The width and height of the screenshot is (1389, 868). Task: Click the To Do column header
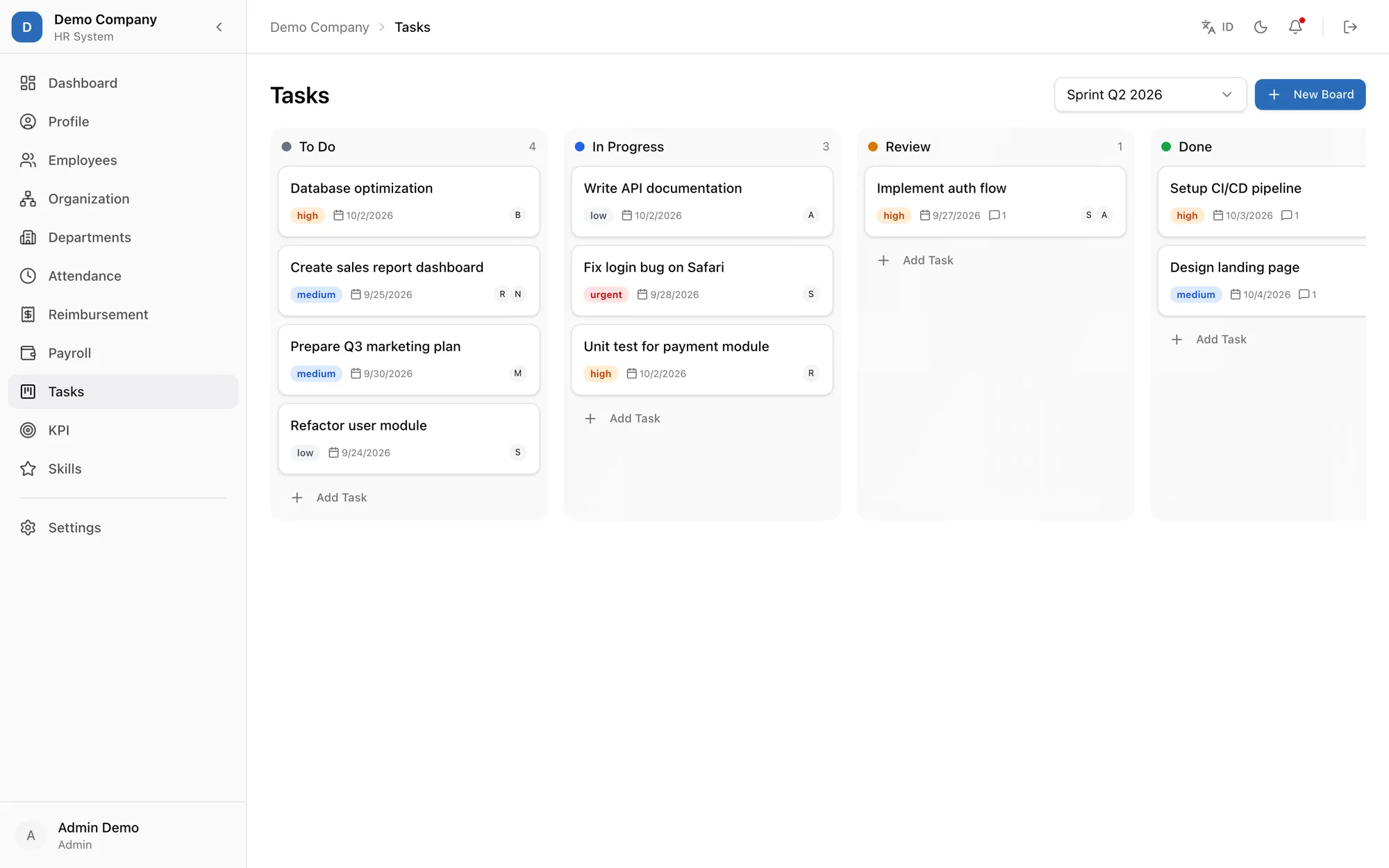409,147
